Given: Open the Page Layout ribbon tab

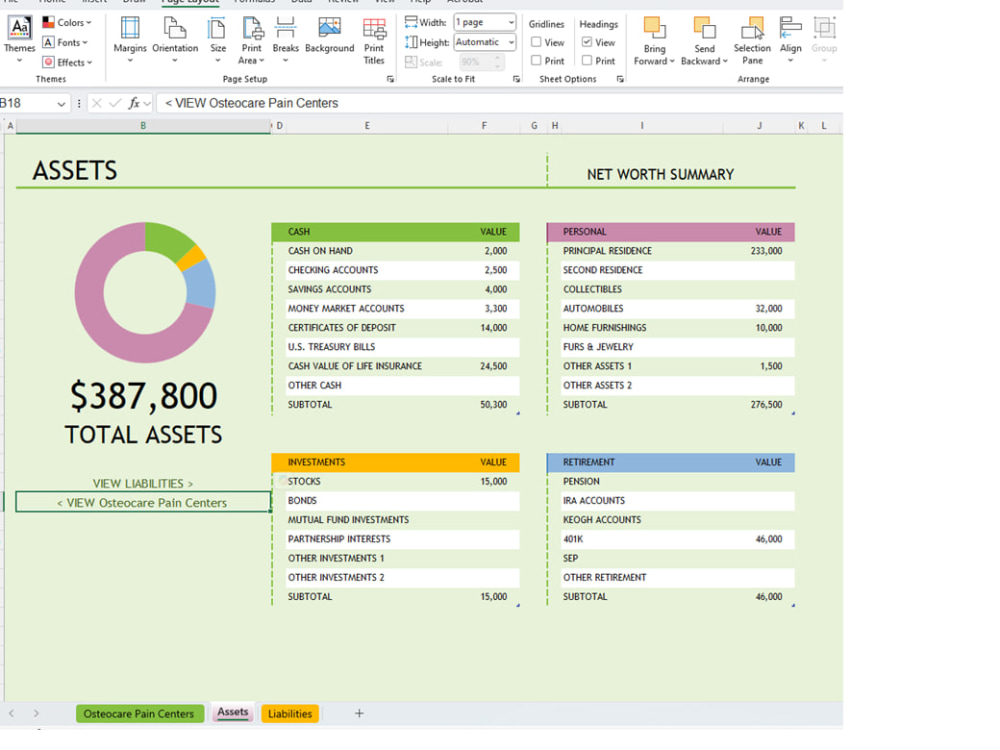Looking at the screenshot, I should tap(190, 2).
